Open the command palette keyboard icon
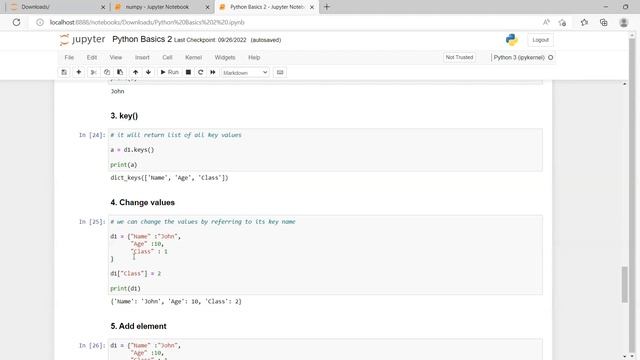Viewport: 640px width, 360px height. 280,72
